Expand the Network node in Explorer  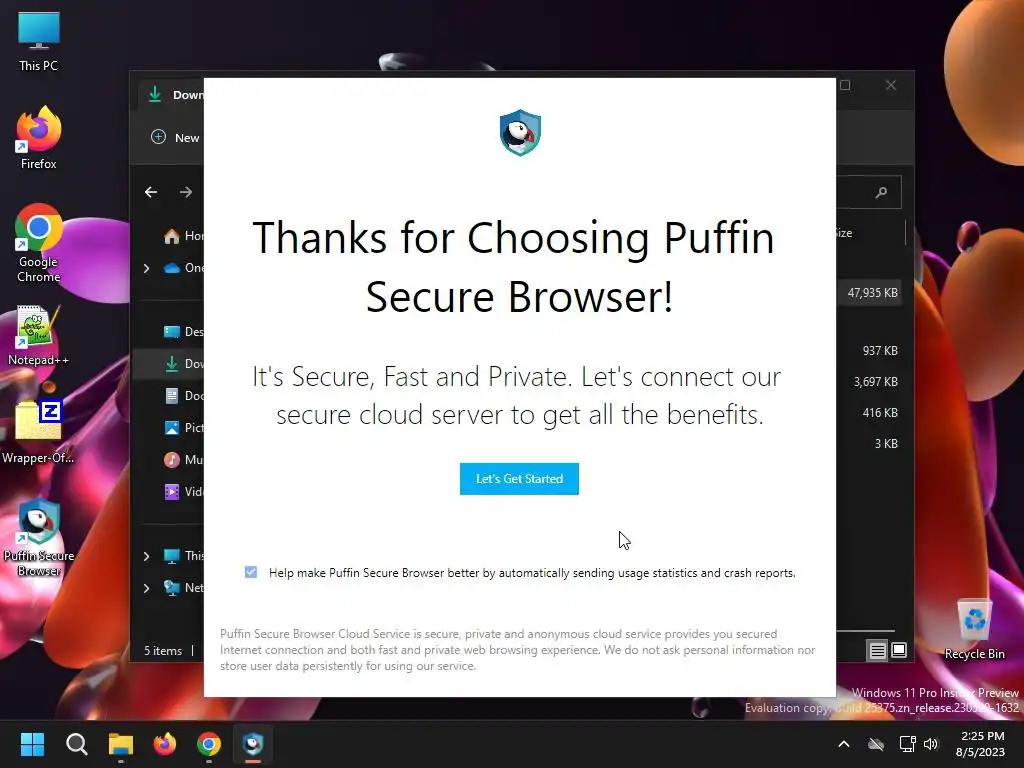(146, 588)
